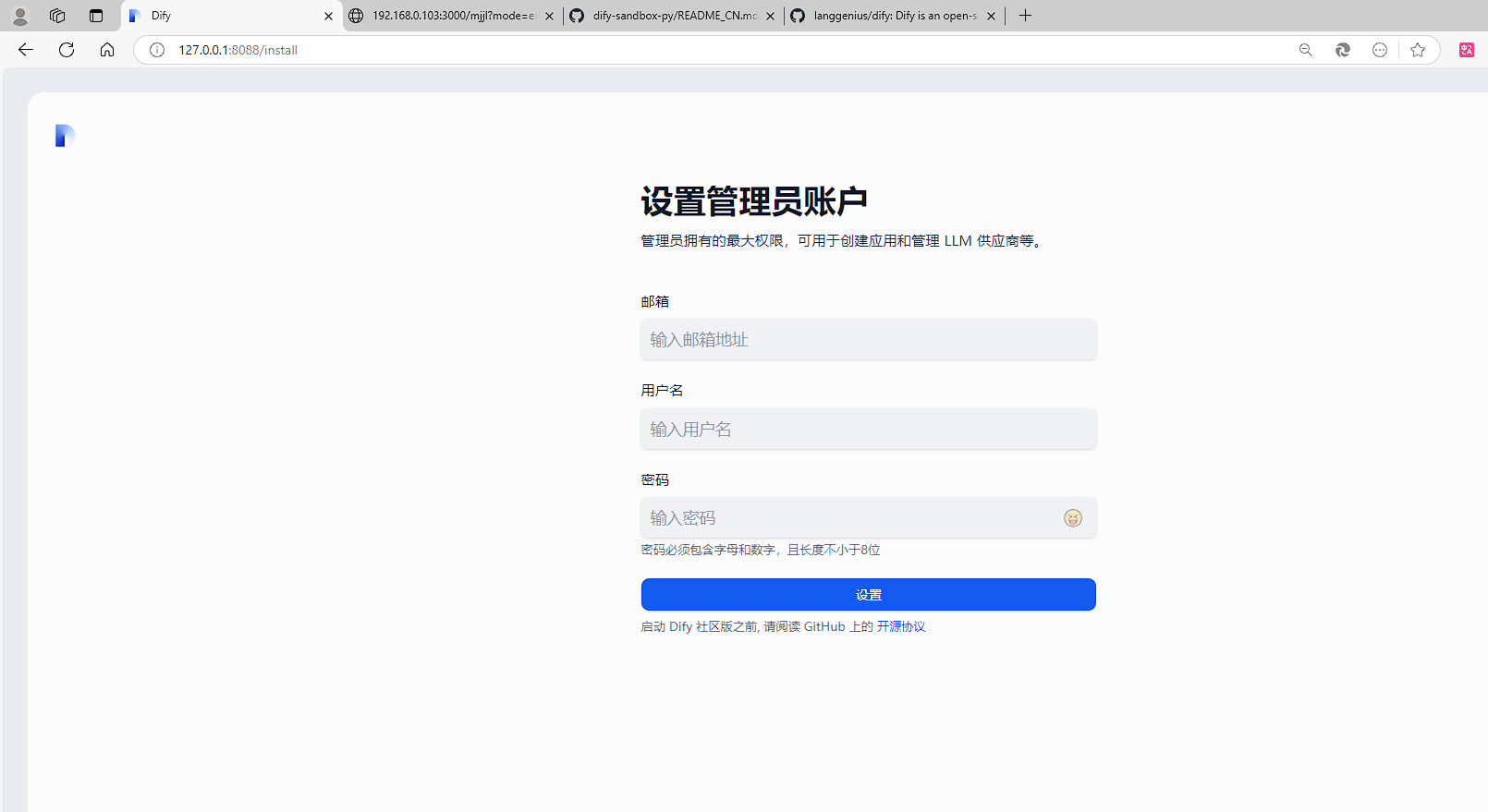
Task: Focus the 输入邮箱地址 email field
Action: click(x=869, y=340)
